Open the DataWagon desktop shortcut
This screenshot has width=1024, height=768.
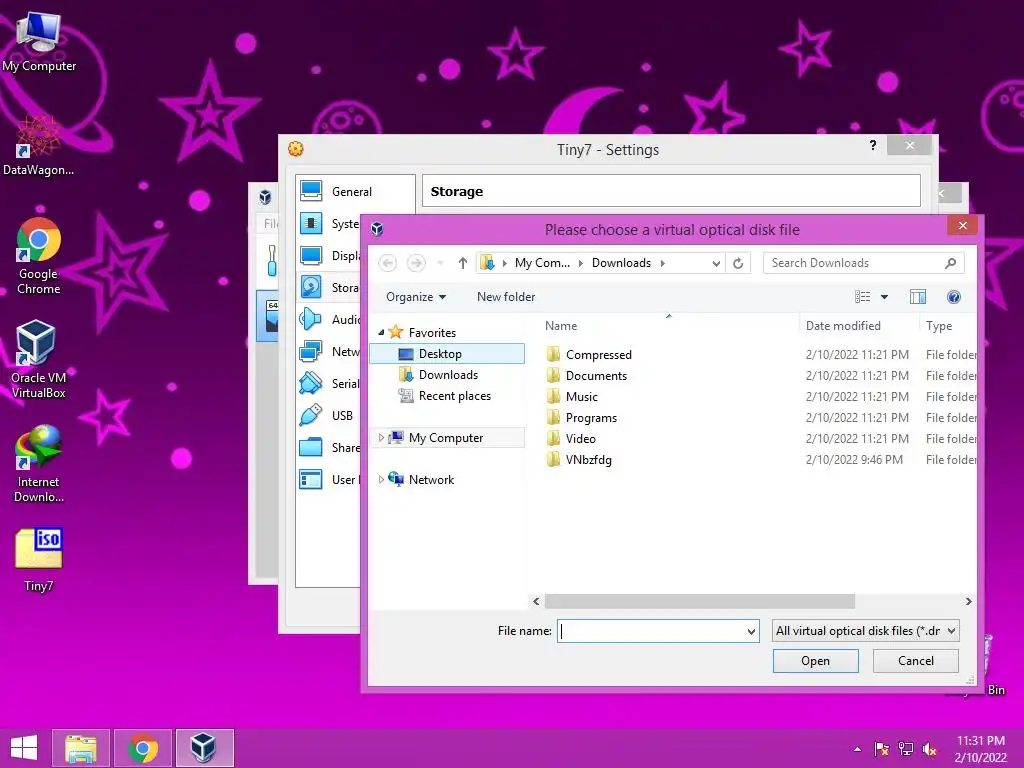[x=38, y=145]
